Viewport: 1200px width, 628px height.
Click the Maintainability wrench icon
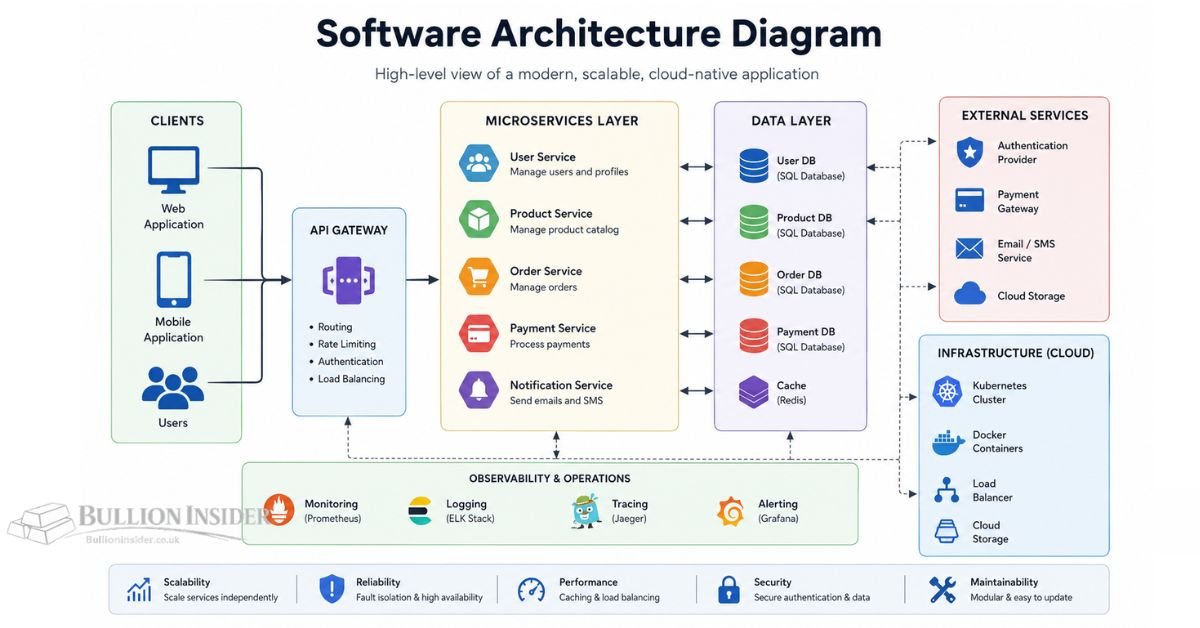[x=942, y=589]
